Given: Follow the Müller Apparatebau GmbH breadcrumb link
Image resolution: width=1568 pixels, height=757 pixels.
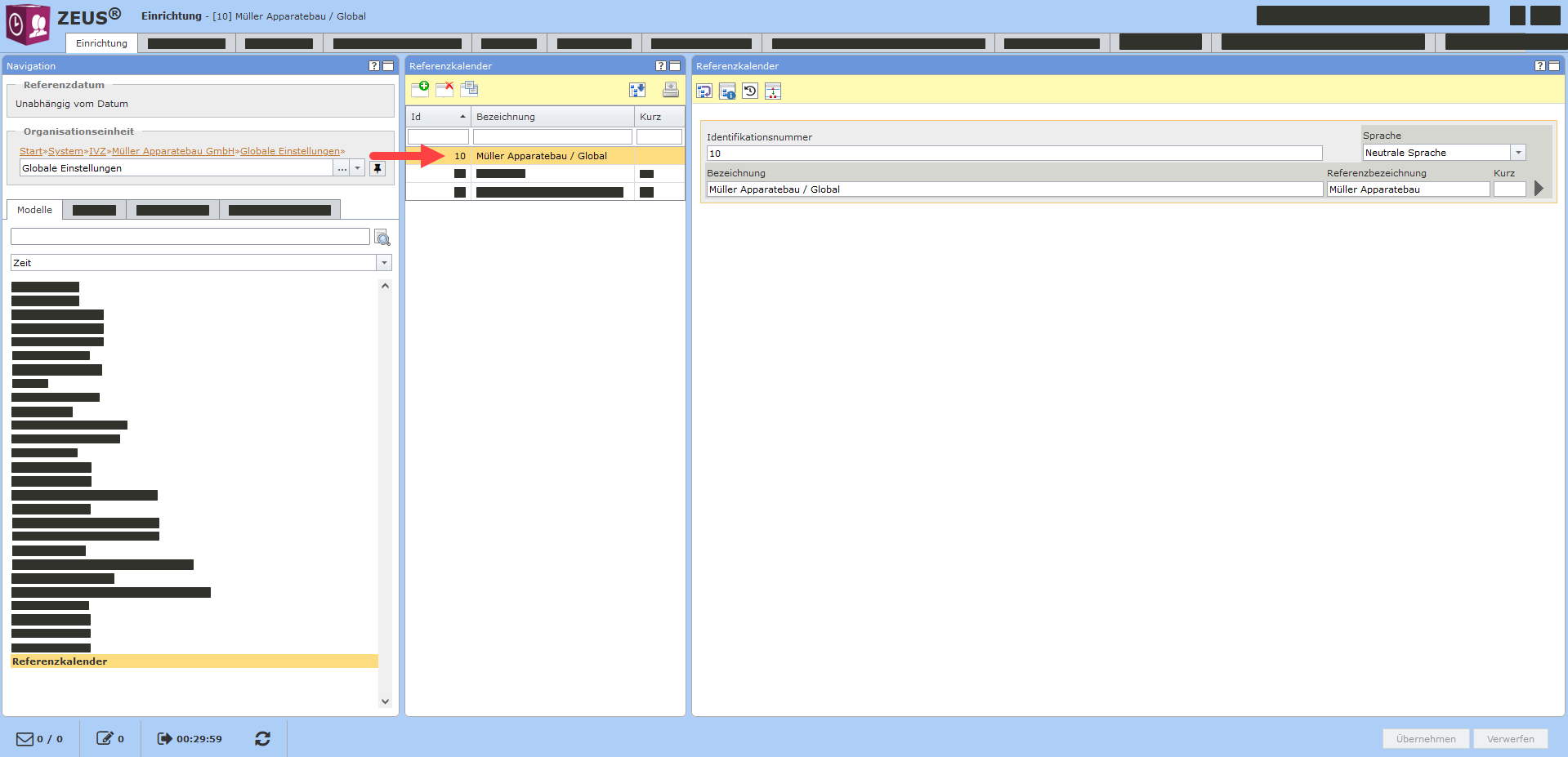Looking at the screenshot, I should [173, 151].
